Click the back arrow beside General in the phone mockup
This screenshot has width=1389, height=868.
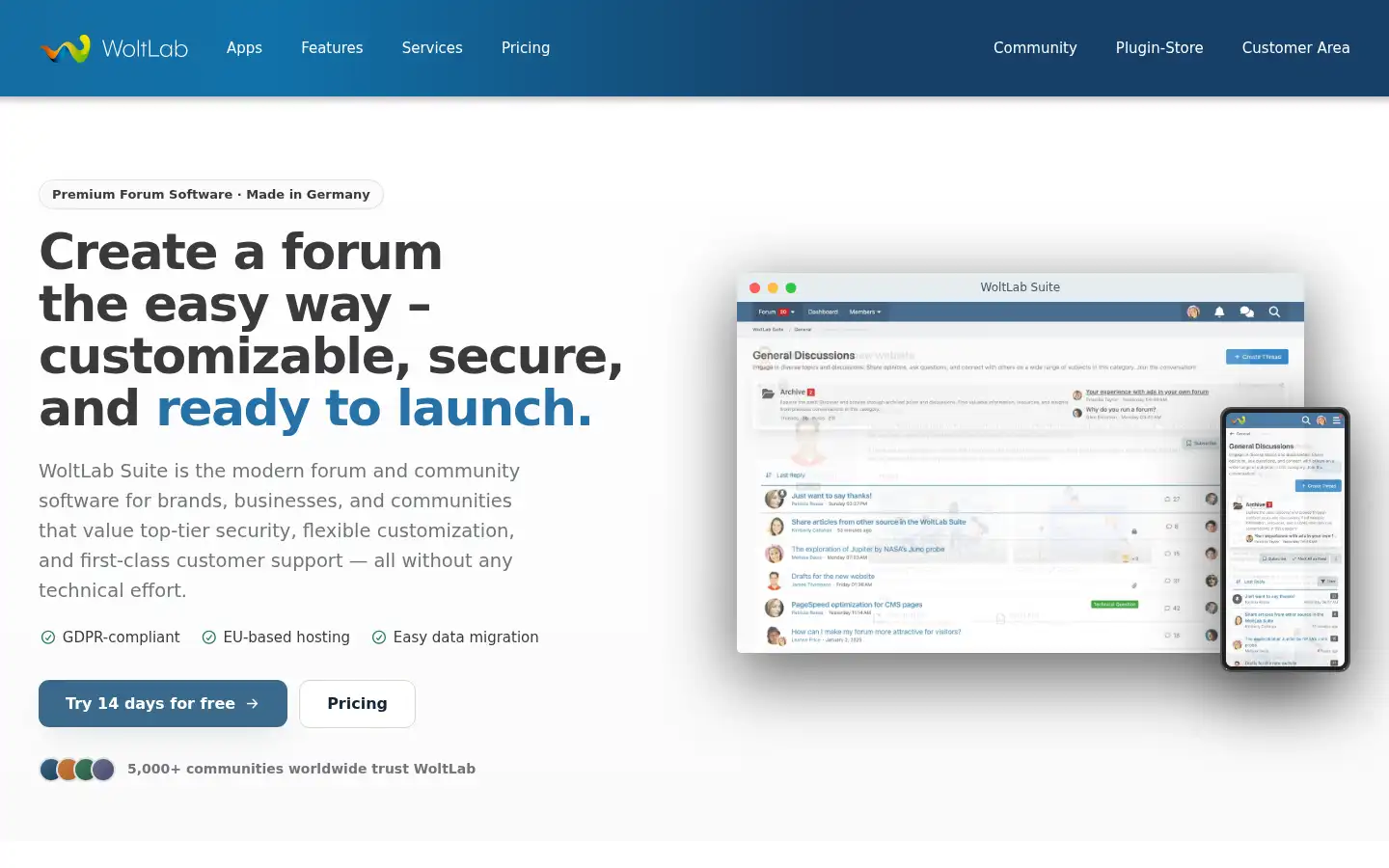(x=1232, y=434)
